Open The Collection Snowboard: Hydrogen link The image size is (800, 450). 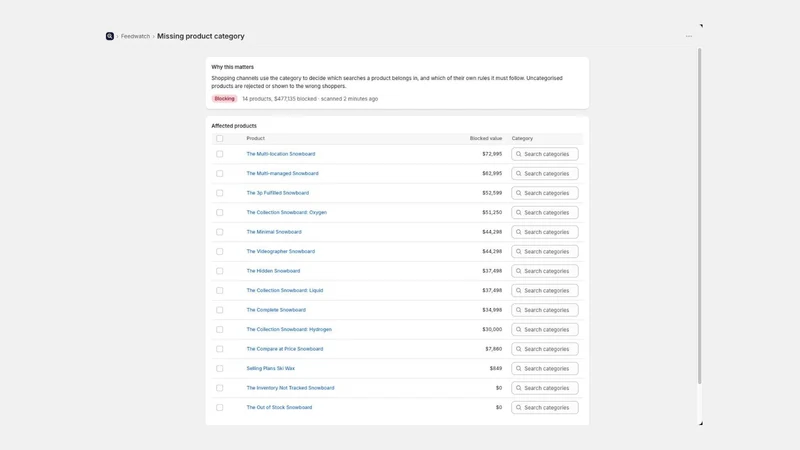(289, 330)
